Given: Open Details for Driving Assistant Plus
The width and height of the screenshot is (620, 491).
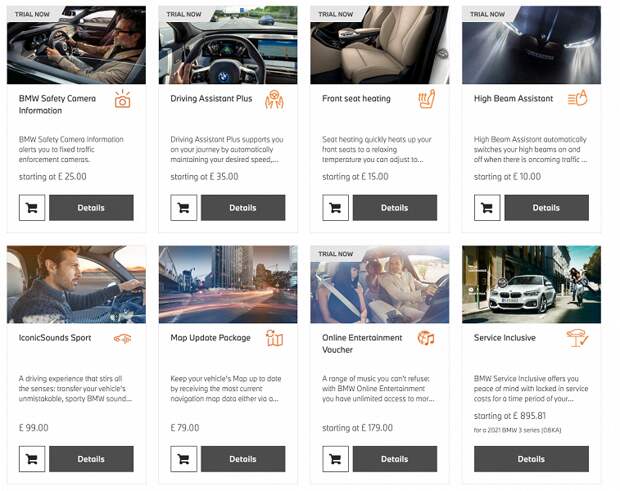Looking at the screenshot, I should [x=243, y=208].
